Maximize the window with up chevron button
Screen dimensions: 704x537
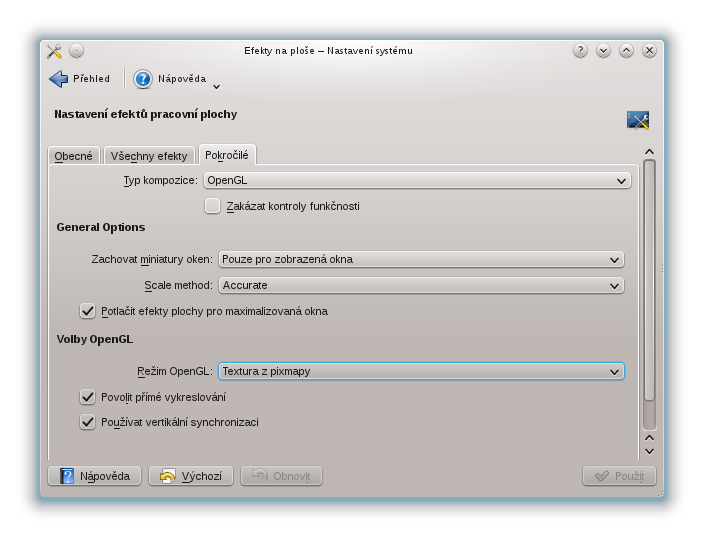626,51
